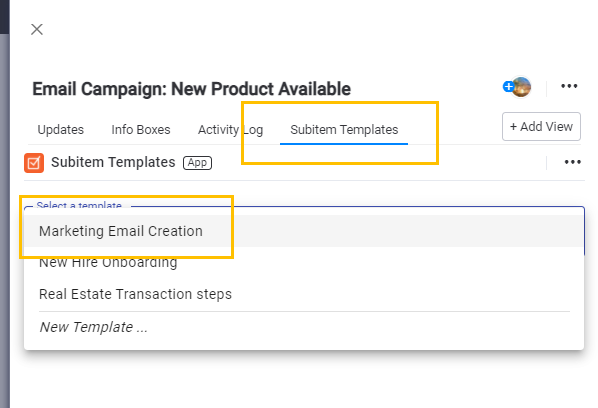Image resolution: width=598 pixels, height=408 pixels.
Task: Open the Activity Log tab
Action: pyautogui.click(x=230, y=130)
